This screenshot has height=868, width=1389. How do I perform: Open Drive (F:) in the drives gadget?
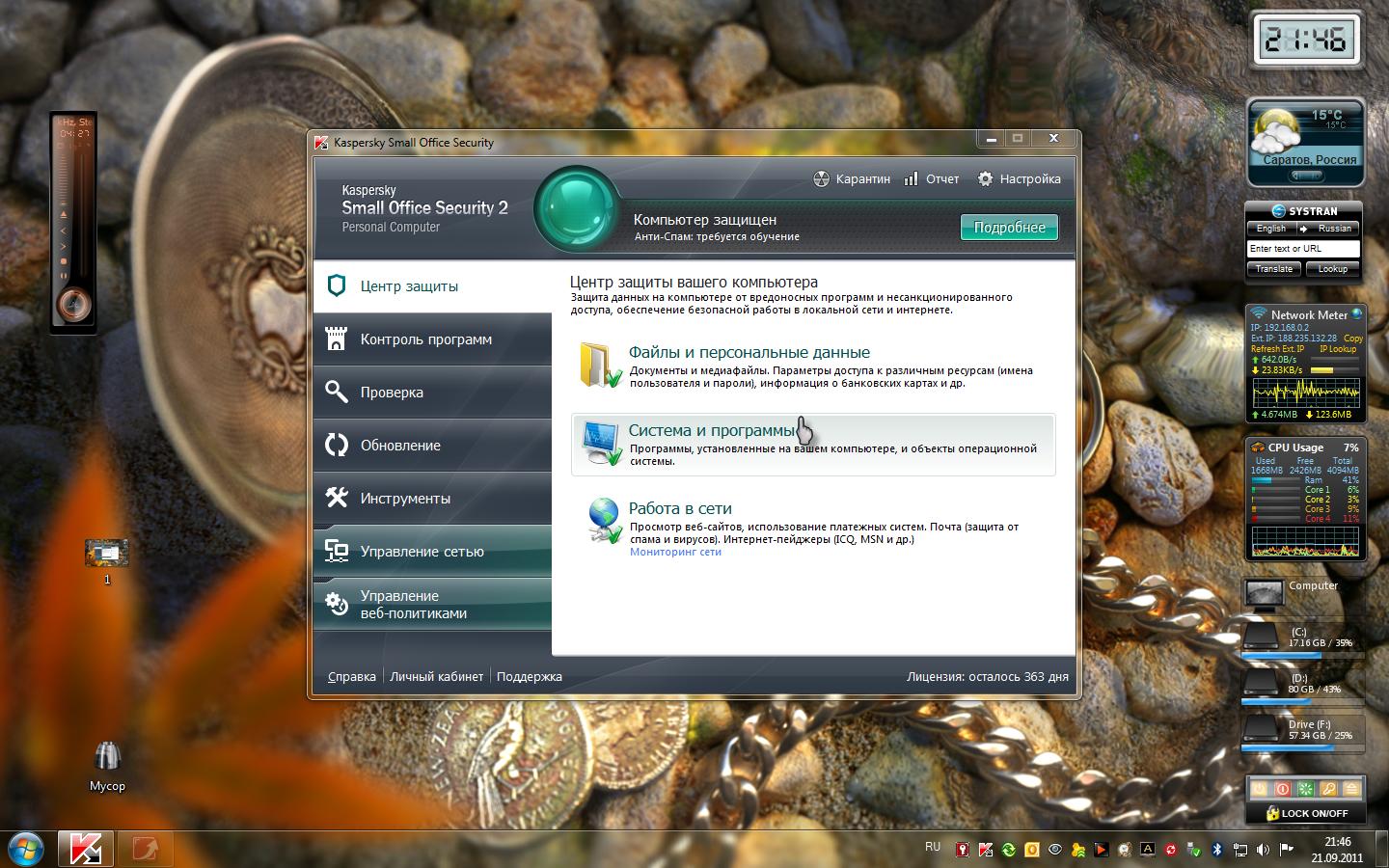pos(1303,732)
